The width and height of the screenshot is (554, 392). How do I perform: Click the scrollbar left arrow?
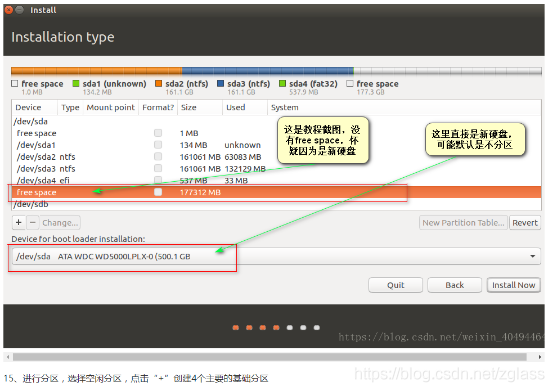(8, 357)
